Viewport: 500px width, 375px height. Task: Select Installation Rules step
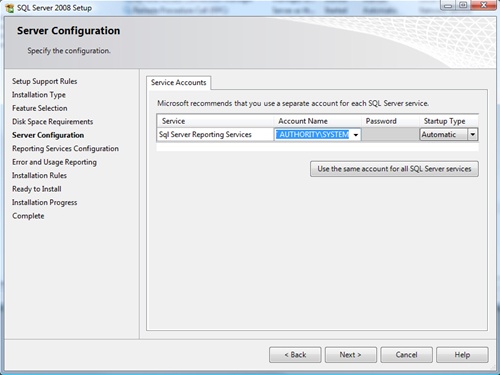click(39, 175)
